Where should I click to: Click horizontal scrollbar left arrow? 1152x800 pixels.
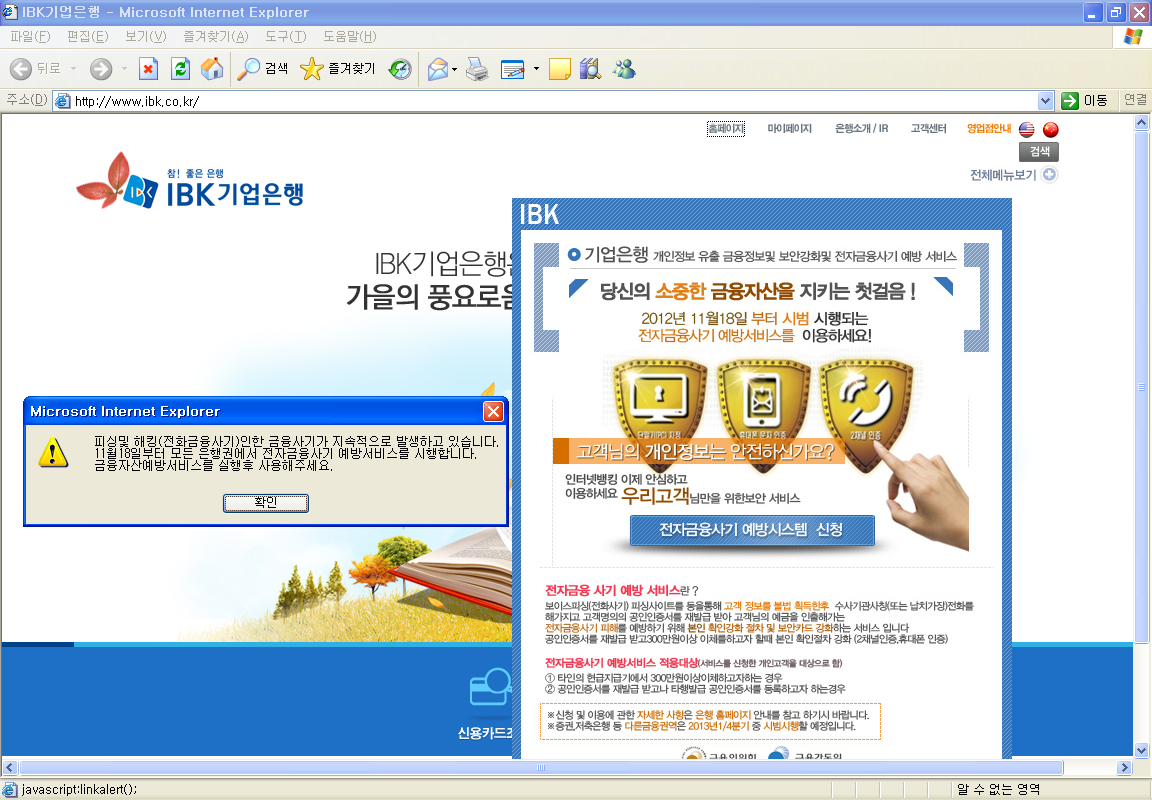10,768
